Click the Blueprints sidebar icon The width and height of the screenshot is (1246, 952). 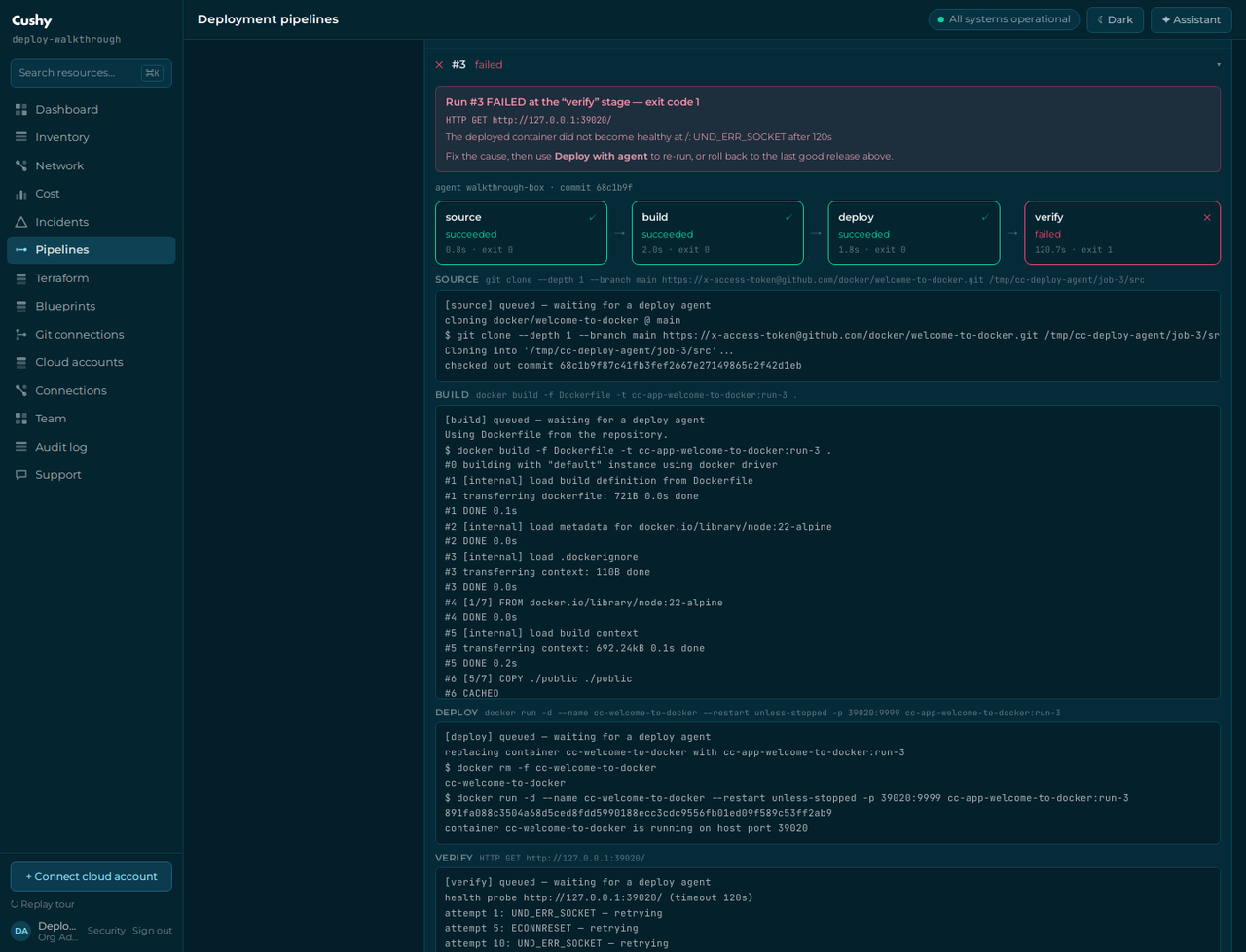tap(21, 306)
